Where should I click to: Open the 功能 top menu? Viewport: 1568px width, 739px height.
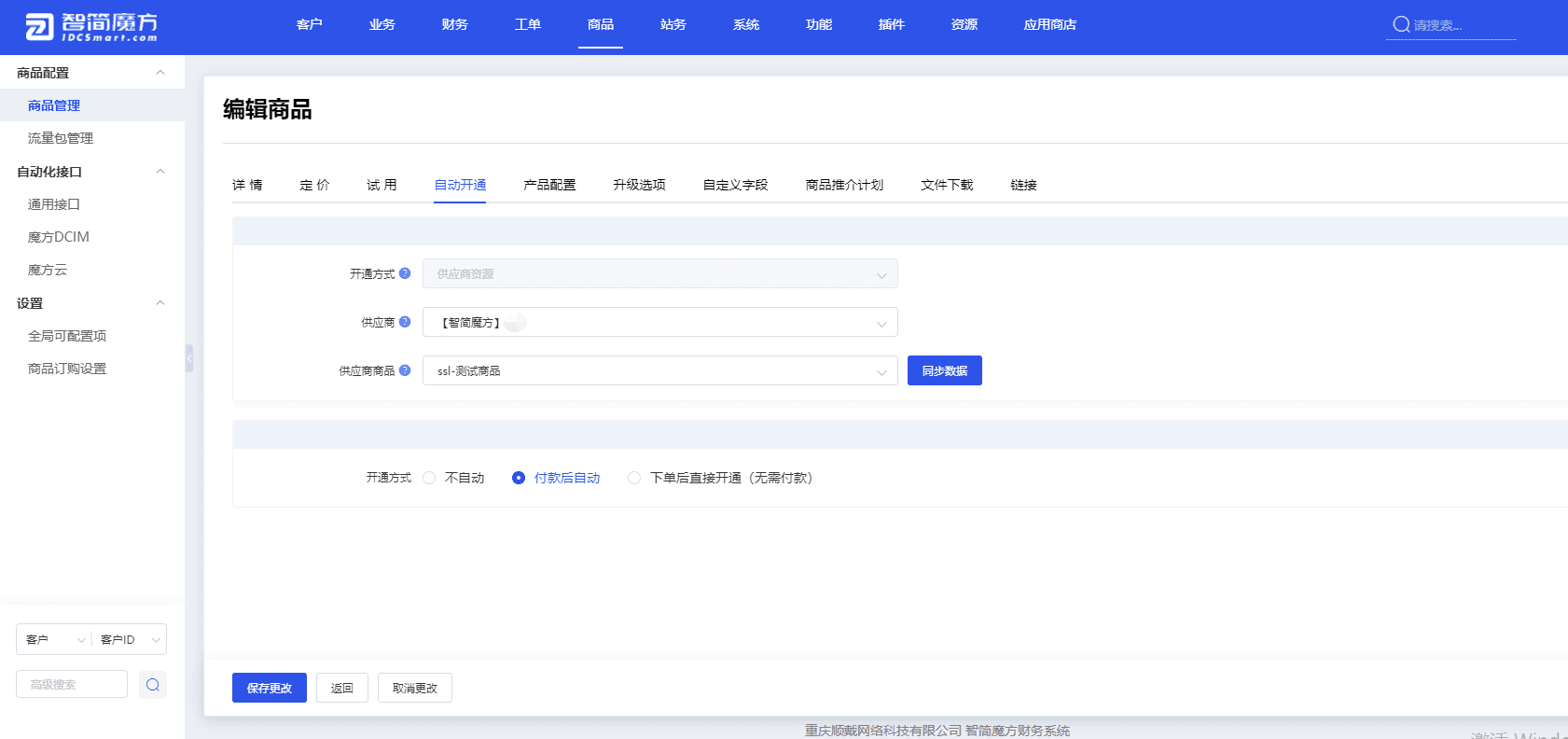point(819,25)
